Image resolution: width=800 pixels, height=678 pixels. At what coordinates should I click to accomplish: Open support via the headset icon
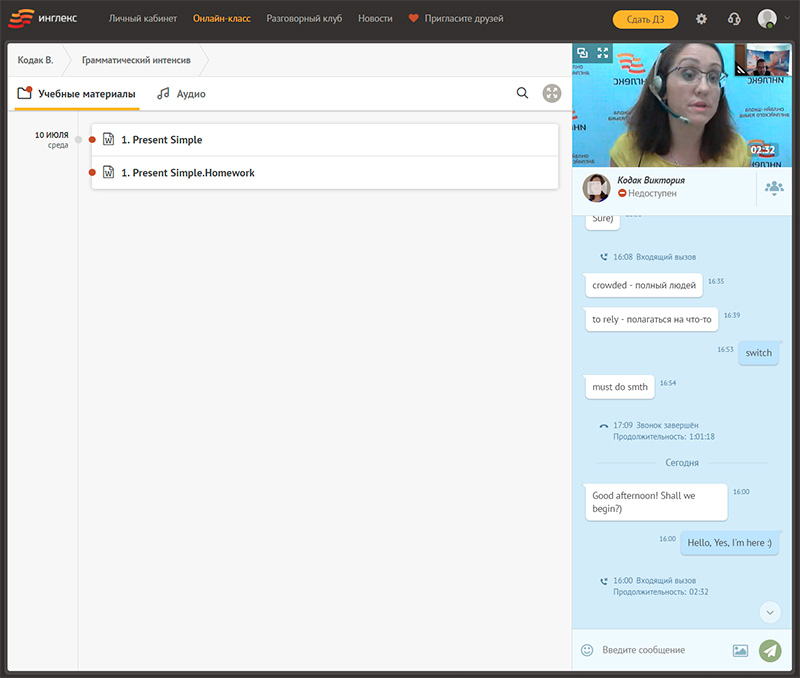pyautogui.click(x=734, y=19)
